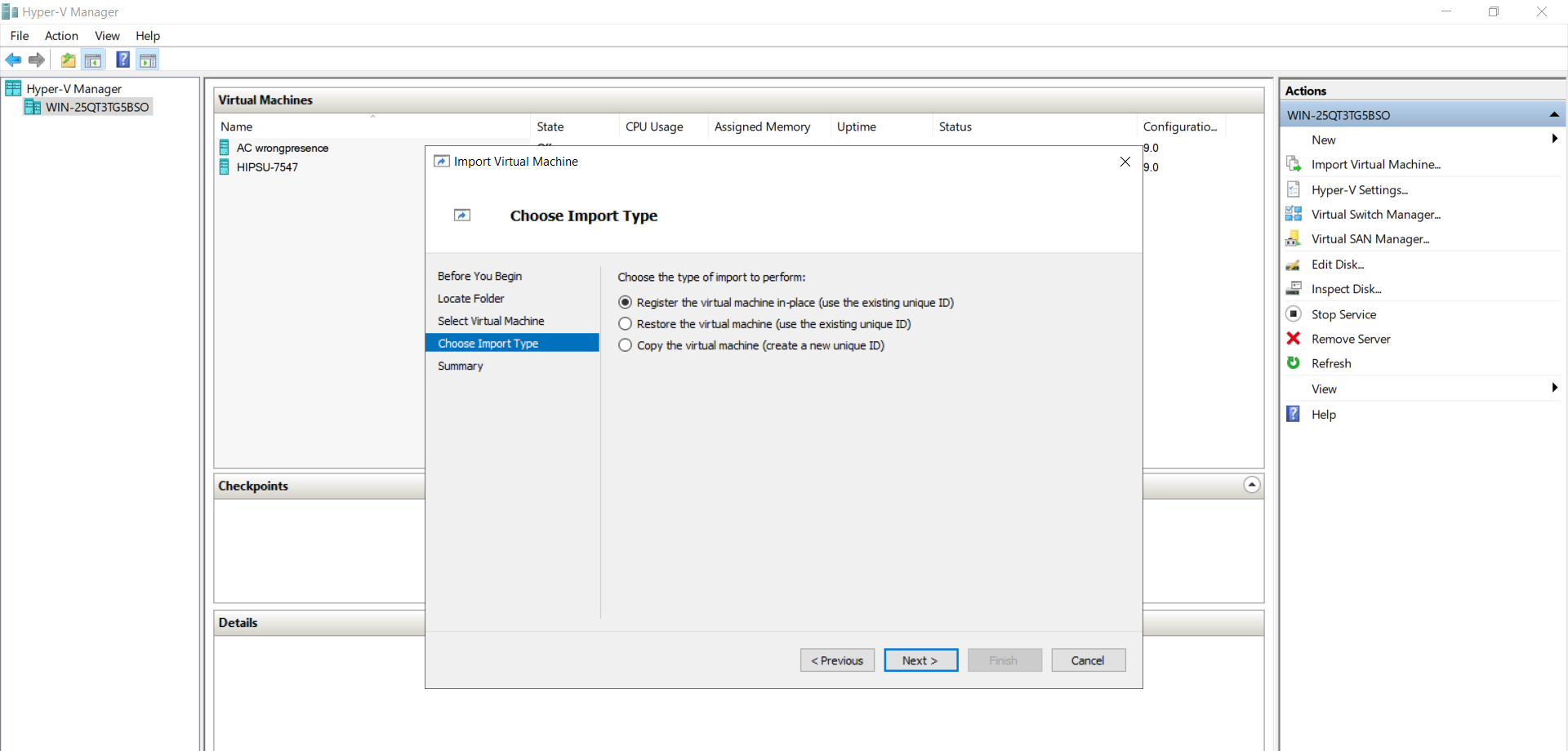This screenshot has width=1568, height=751.
Task: Click Inspect Disk... action link
Action: click(1346, 289)
